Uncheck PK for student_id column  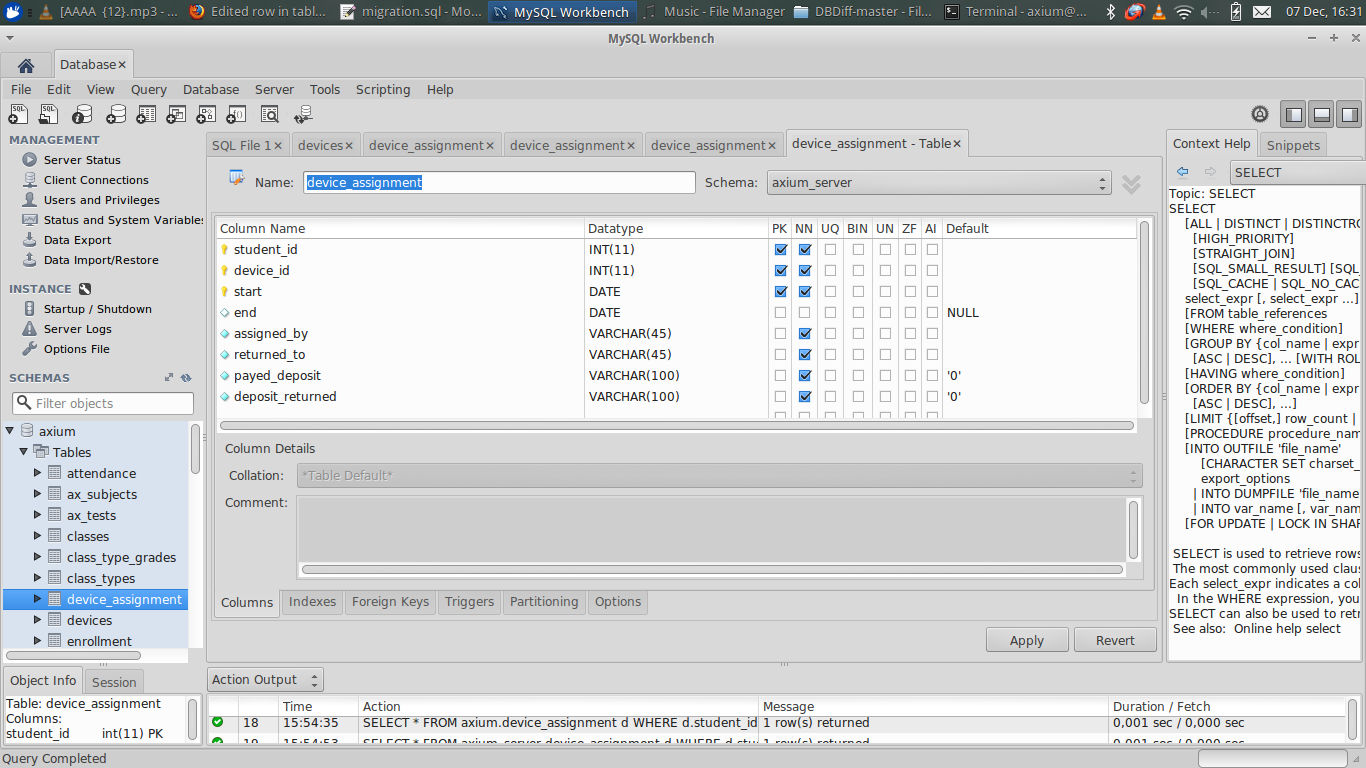(780, 250)
